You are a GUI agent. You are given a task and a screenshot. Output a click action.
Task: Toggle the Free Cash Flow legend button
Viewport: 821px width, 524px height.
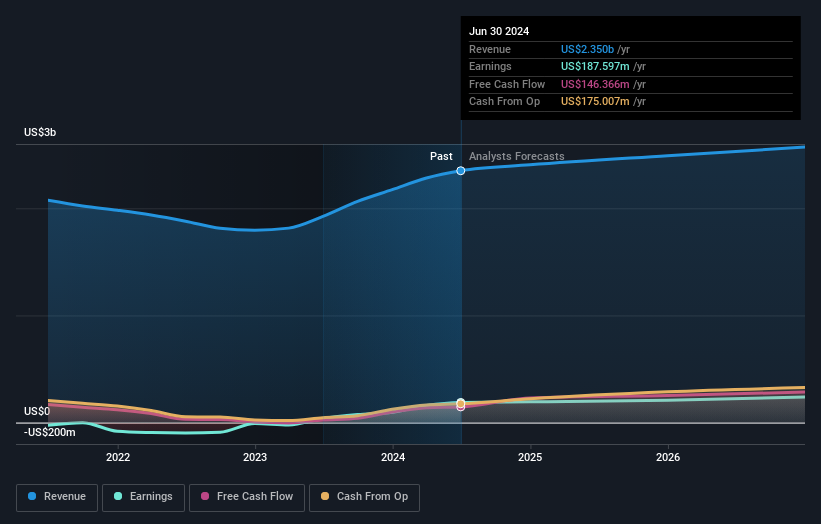pos(247,497)
